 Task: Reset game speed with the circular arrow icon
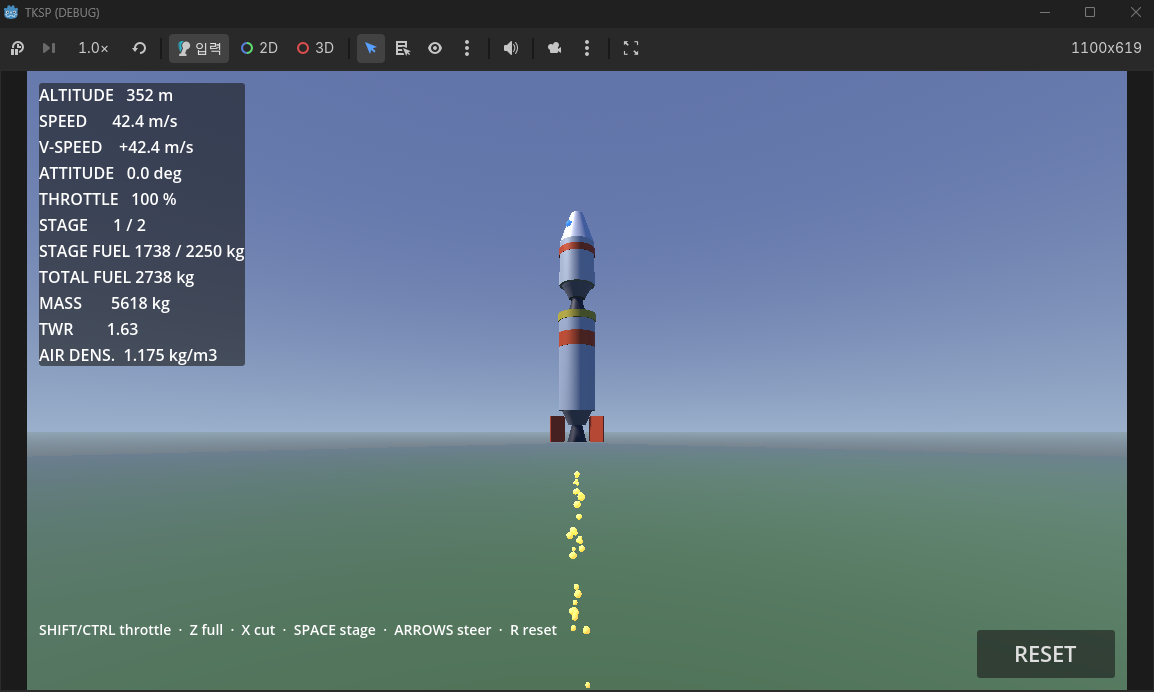click(139, 49)
